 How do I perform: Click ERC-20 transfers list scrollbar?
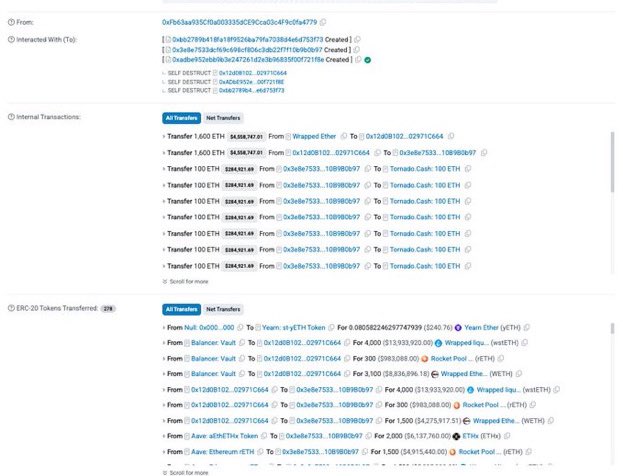click(612, 329)
